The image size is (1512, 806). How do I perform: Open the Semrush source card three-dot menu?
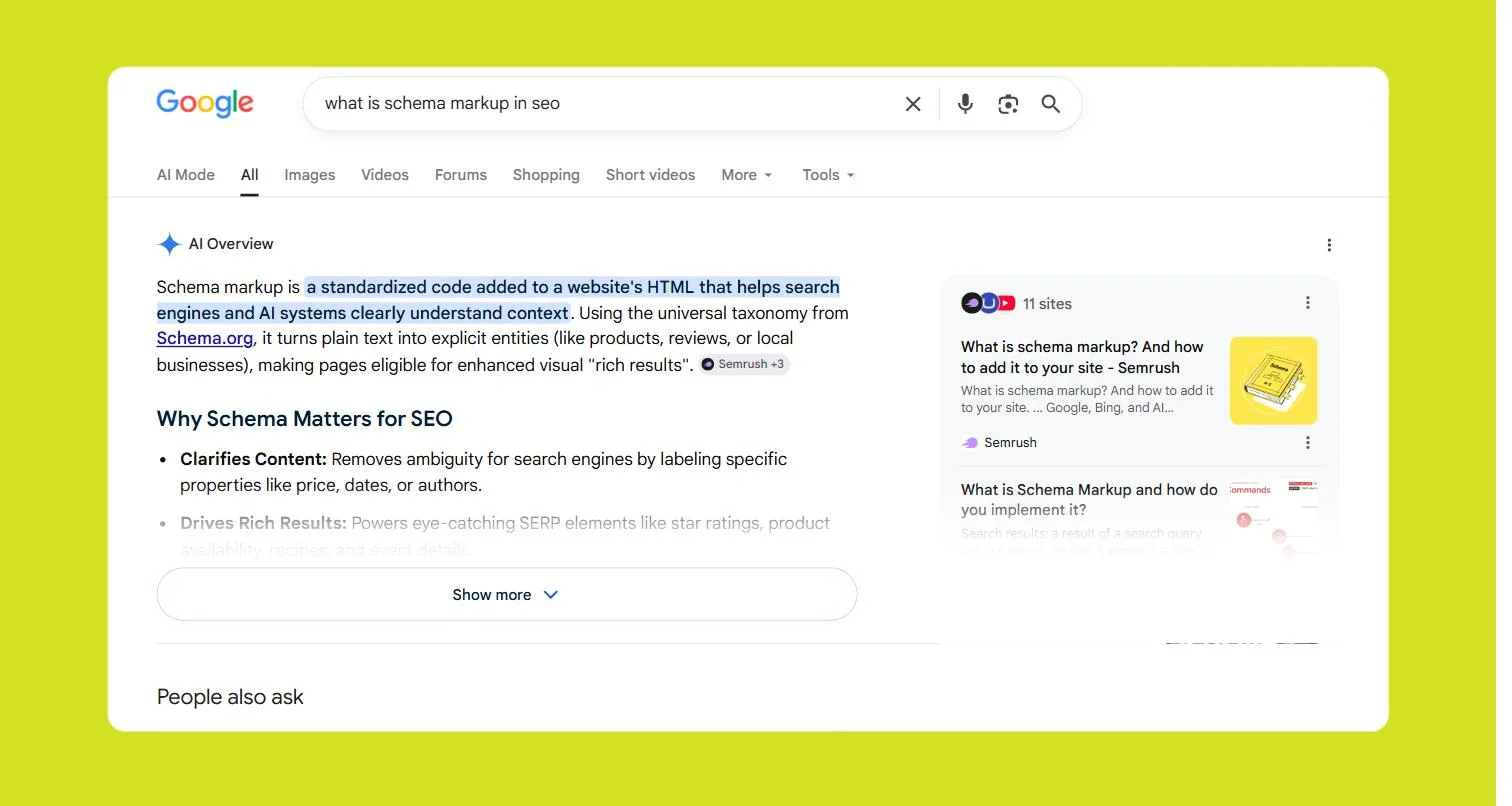pyautogui.click(x=1308, y=442)
